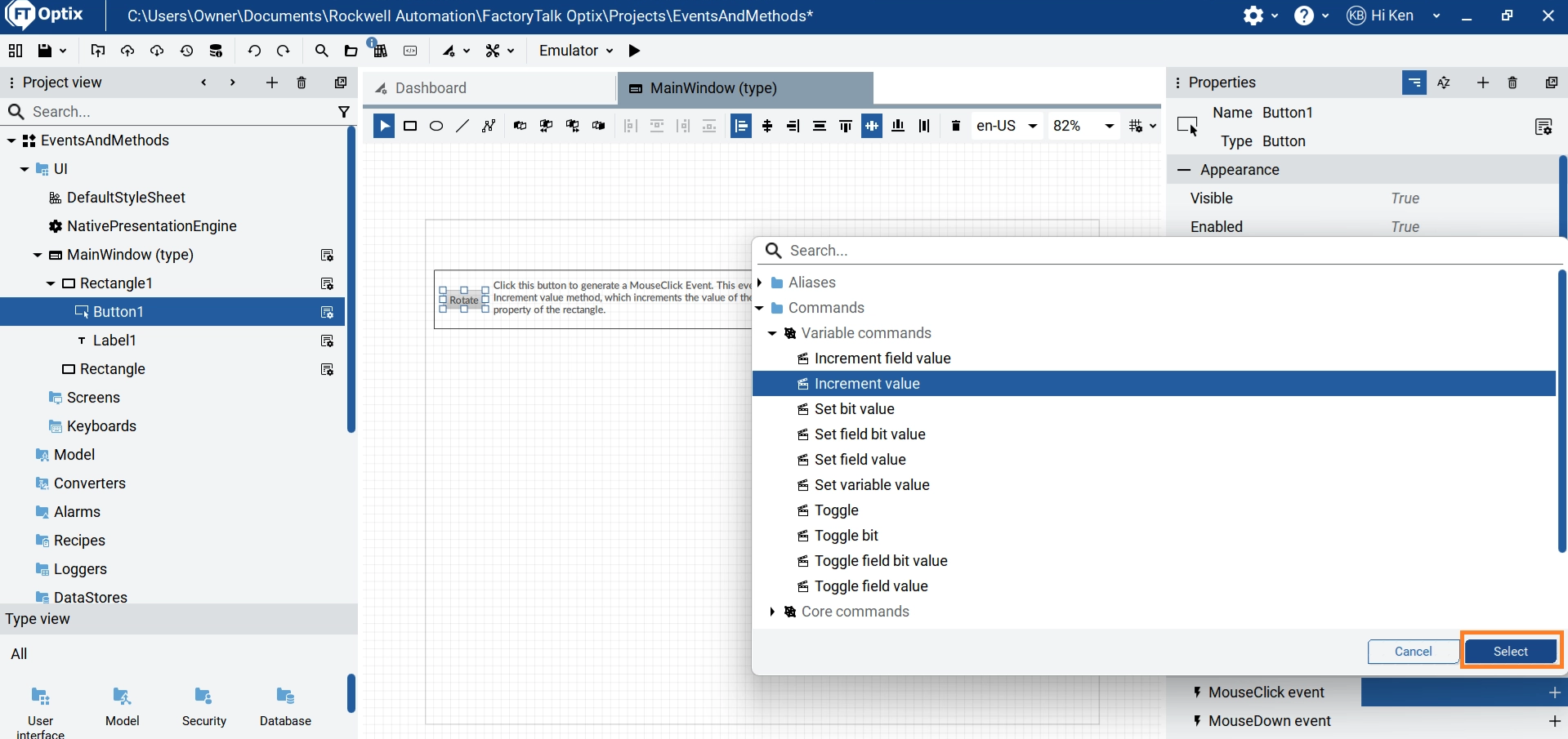Select the Polyline drawing tool
This screenshot has height=739, width=1568.
point(489,126)
